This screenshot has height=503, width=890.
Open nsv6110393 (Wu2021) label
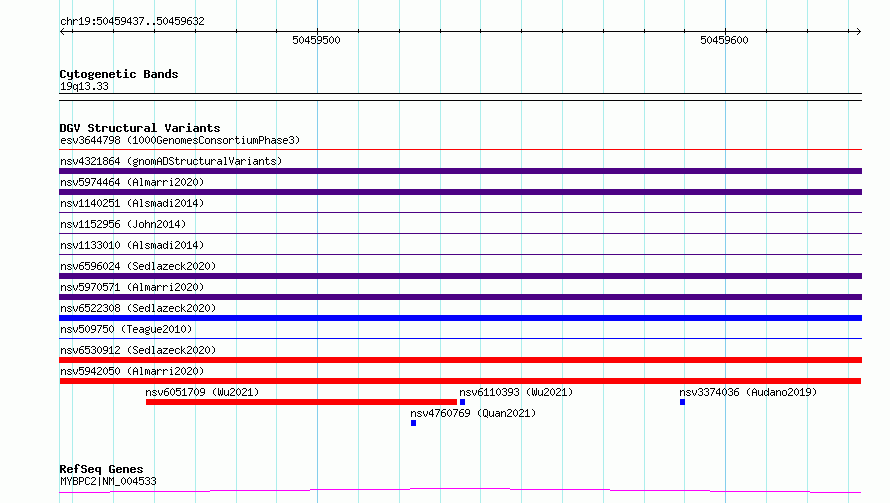coord(516,392)
